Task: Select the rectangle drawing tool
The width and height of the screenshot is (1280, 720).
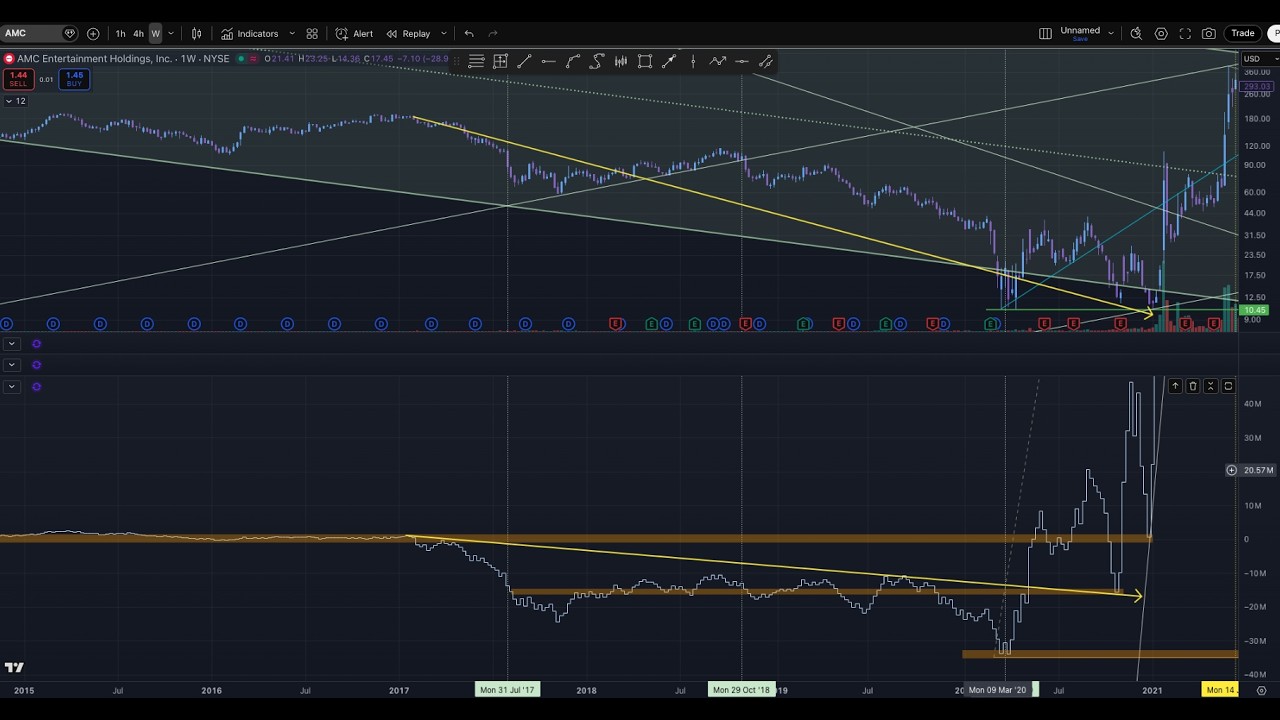Action: point(645,62)
